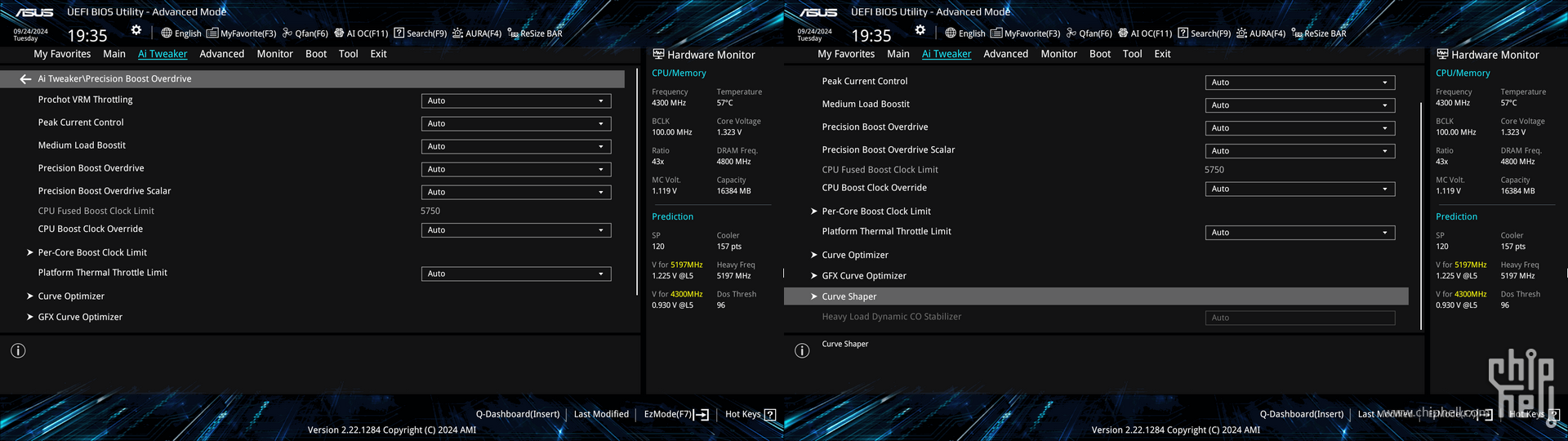Switch to Boot tab in right BIOS screen
1568x441 pixels.
pos(1100,54)
